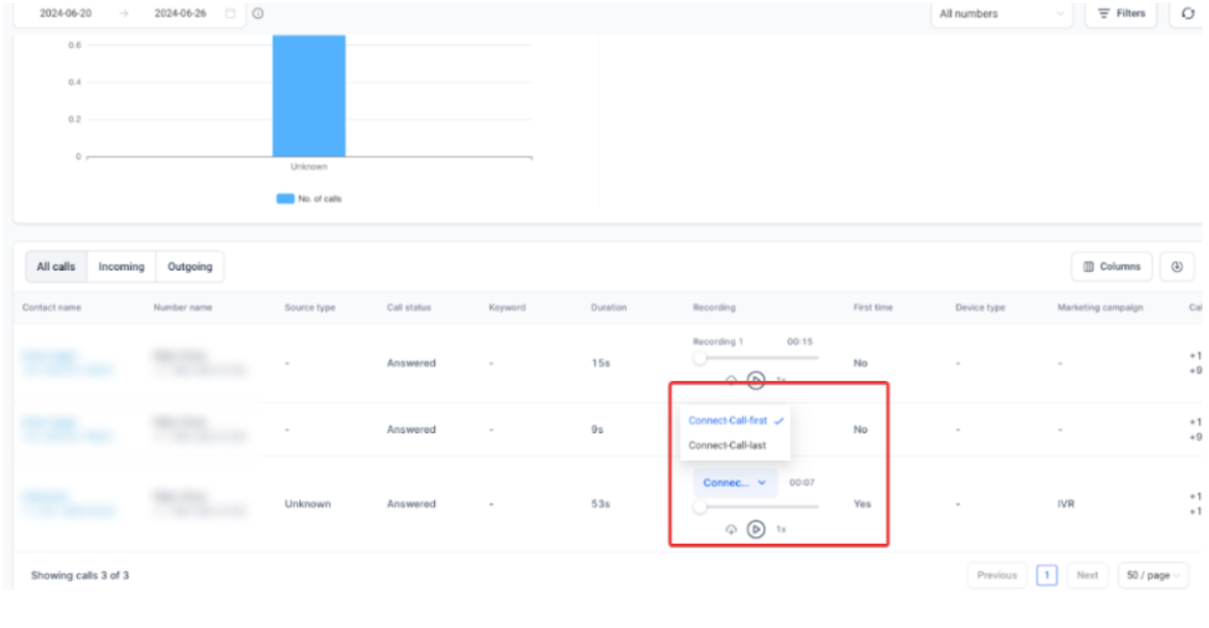Click the Showing calls 3 of 3 text
This screenshot has width=1209, height=628.
click(80, 576)
